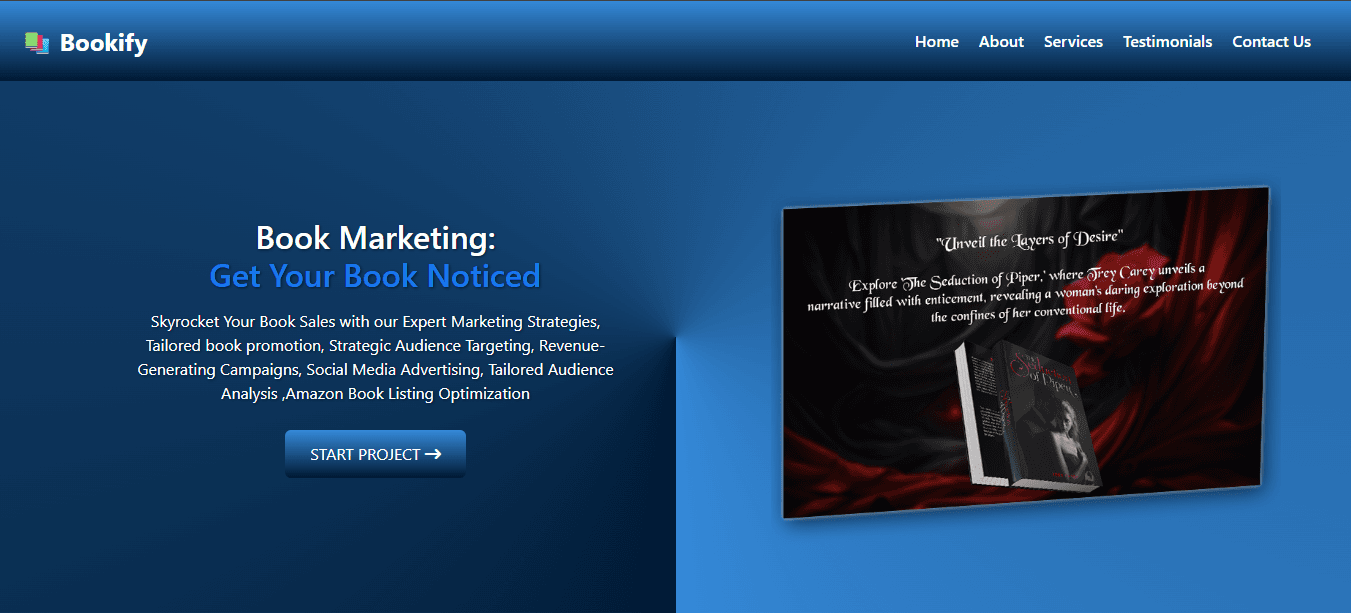Open the Services menu item
Viewport: 1351px width, 613px height.
(x=1072, y=42)
